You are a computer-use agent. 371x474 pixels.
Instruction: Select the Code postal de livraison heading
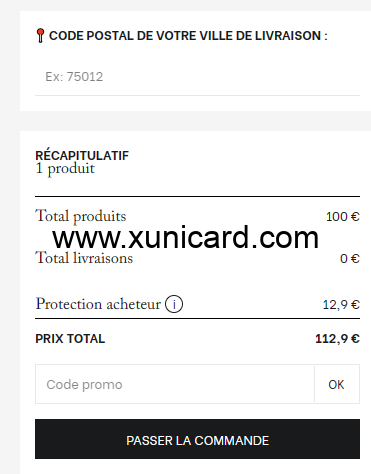click(x=188, y=36)
